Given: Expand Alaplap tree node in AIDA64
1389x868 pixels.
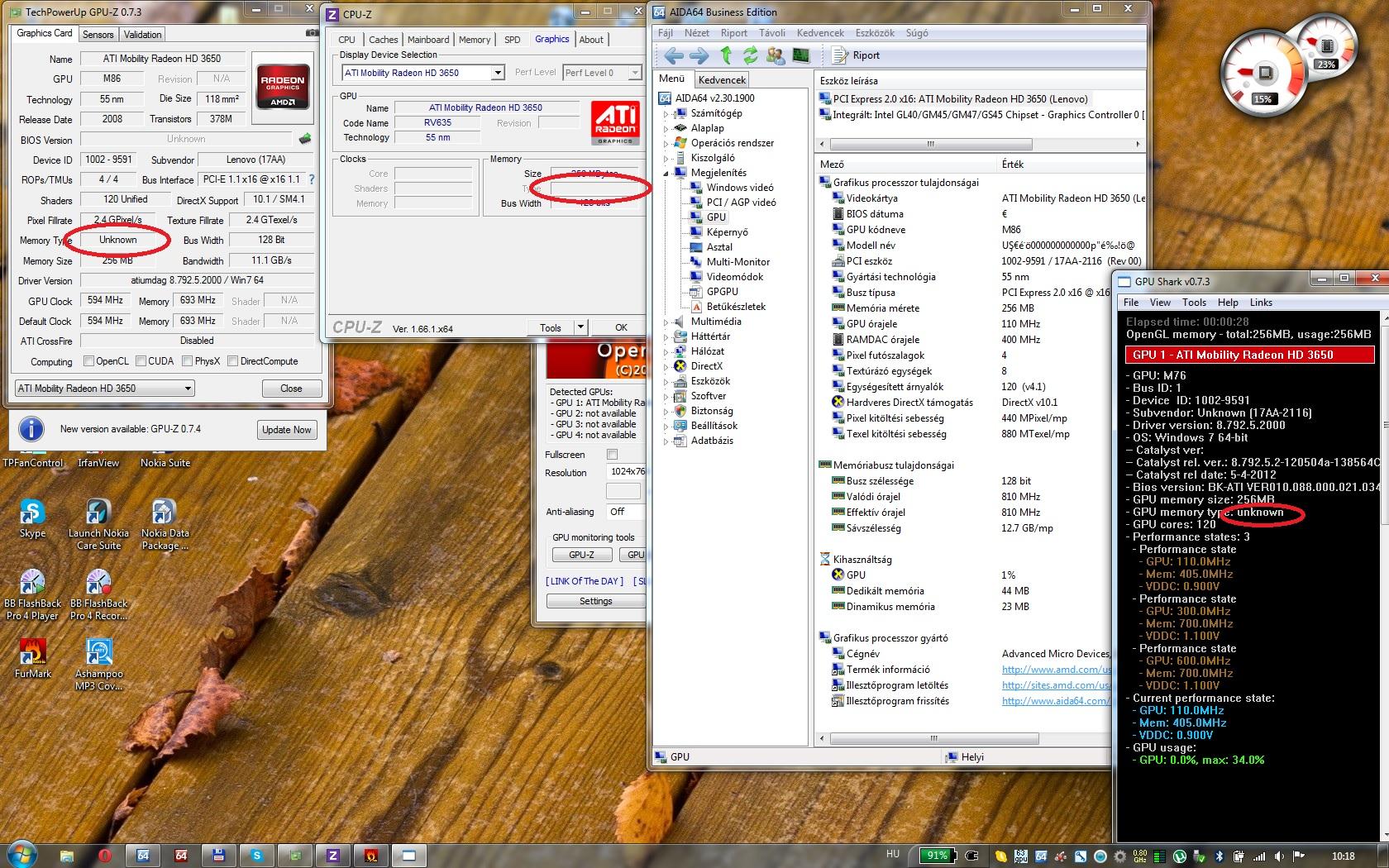Looking at the screenshot, I should [x=666, y=128].
